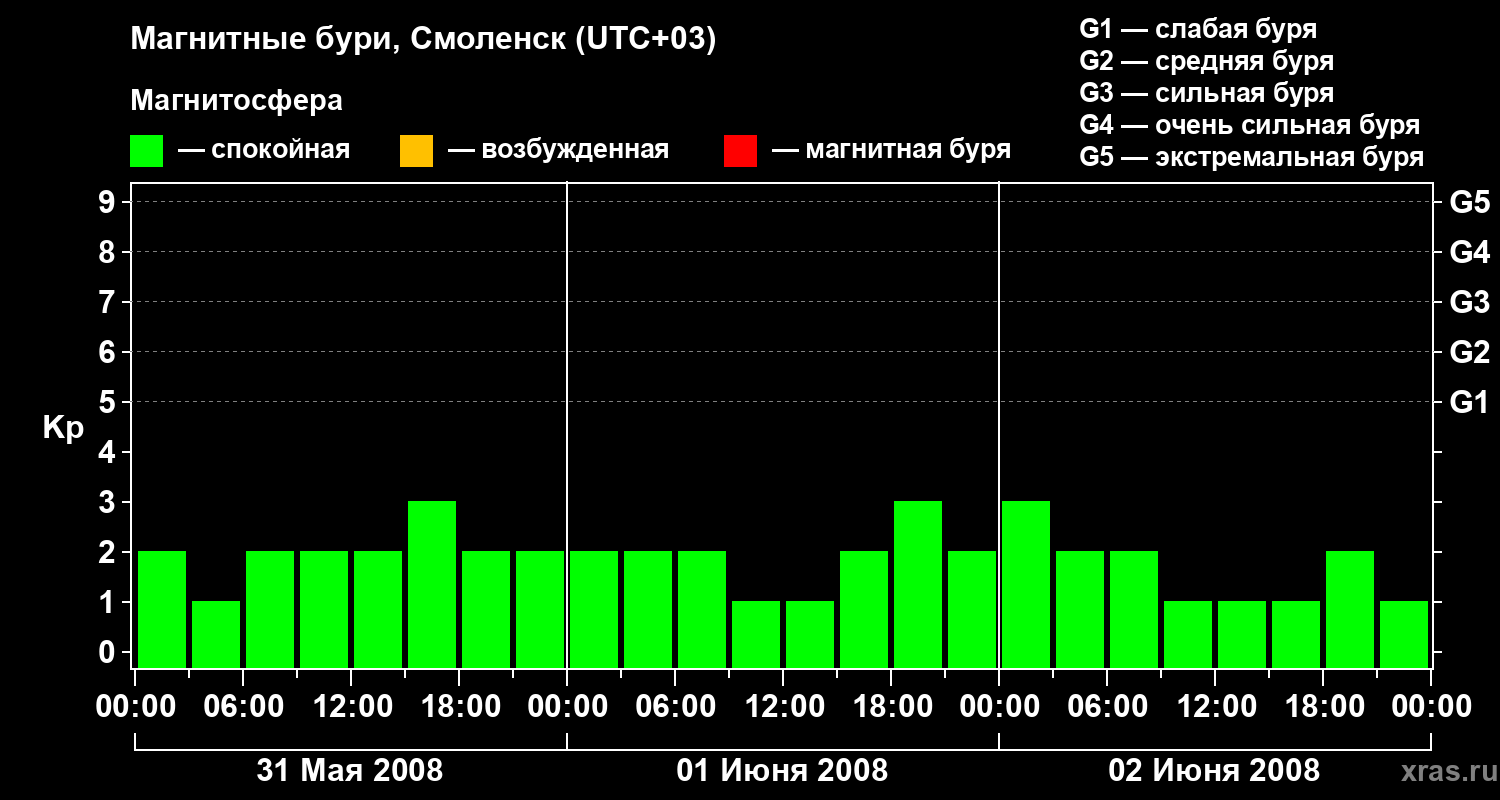Click the '01 Июня 2008' date label
Viewport: 1500px width, 800px height.
click(782, 771)
